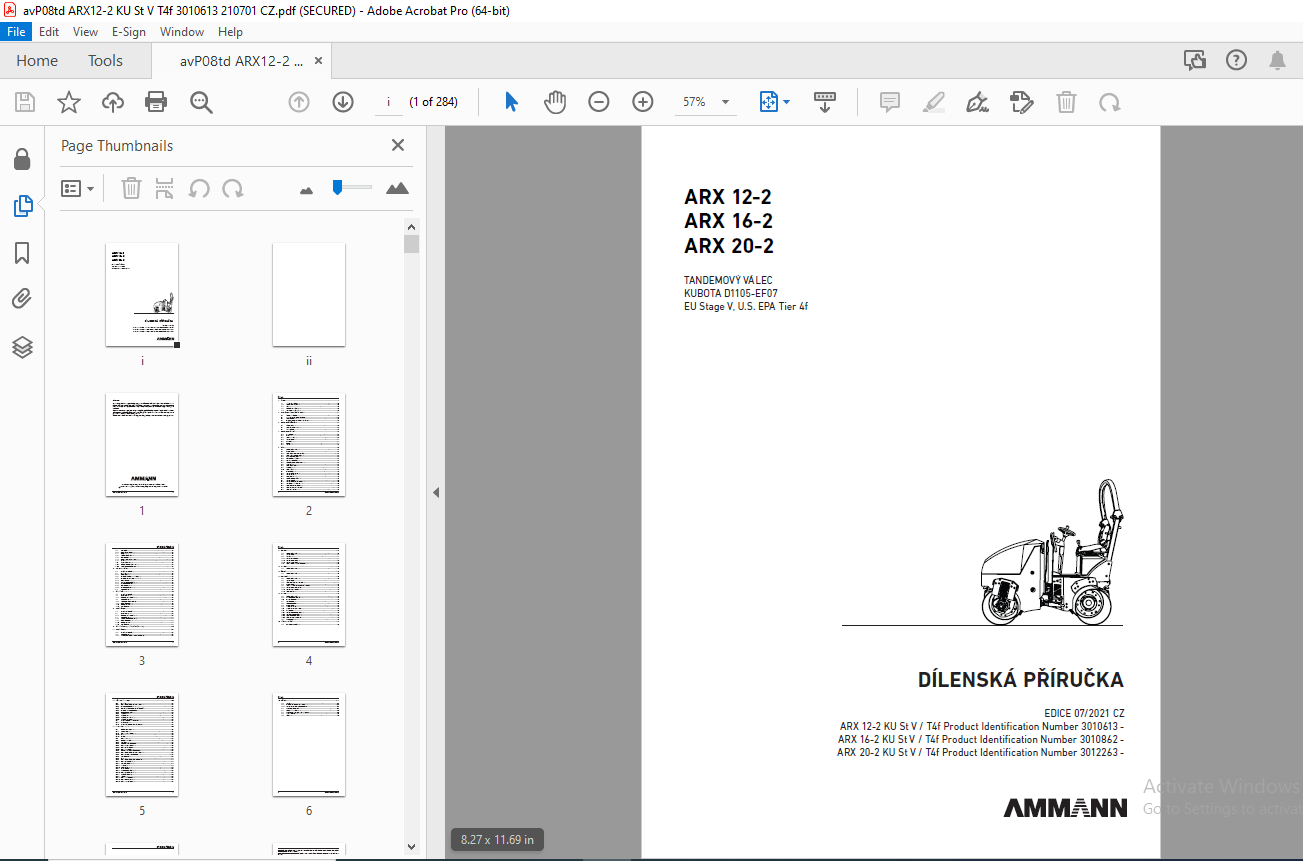Select page 1 thumbnail
1303x861 pixels.
click(142, 445)
